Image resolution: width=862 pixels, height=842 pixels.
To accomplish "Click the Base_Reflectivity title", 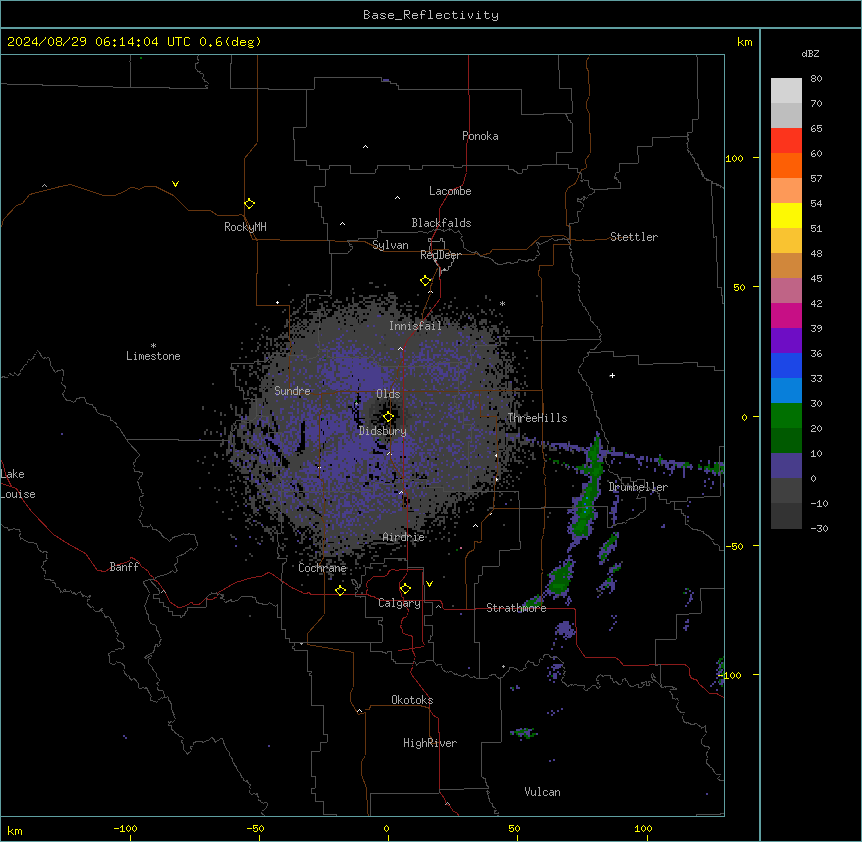I will 431,15.
